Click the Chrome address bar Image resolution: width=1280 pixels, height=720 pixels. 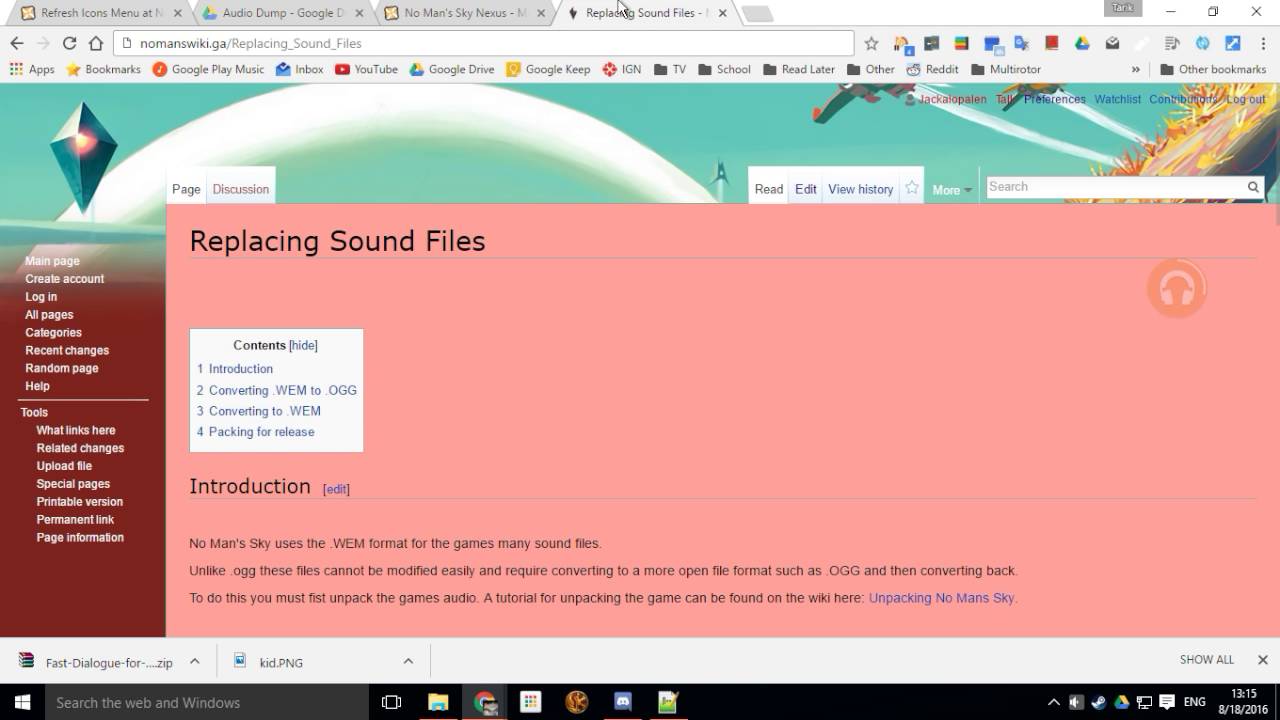484,43
